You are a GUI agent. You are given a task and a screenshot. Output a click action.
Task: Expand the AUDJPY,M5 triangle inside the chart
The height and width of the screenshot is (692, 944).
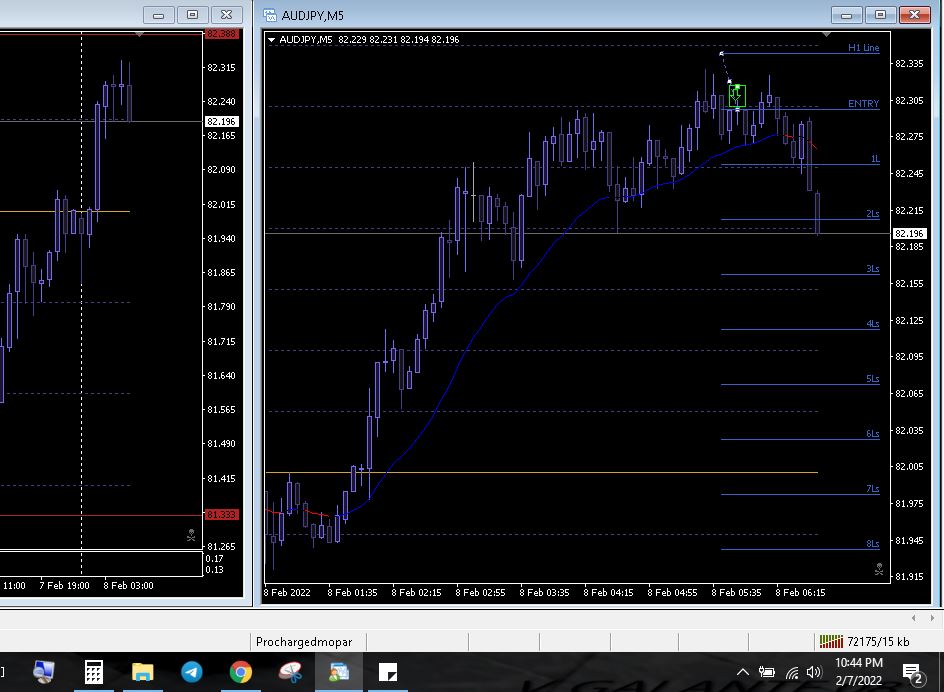tap(272, 40)
